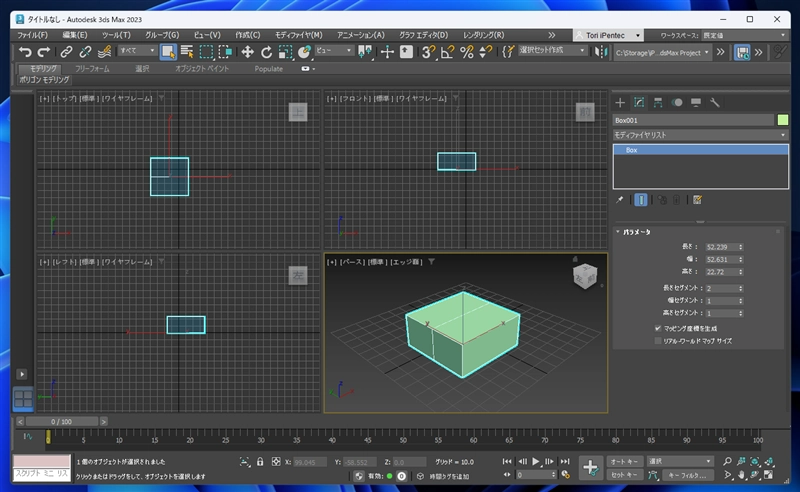Click the 長さ length value field
Viewport: 800px width, 492px height.
721,247
